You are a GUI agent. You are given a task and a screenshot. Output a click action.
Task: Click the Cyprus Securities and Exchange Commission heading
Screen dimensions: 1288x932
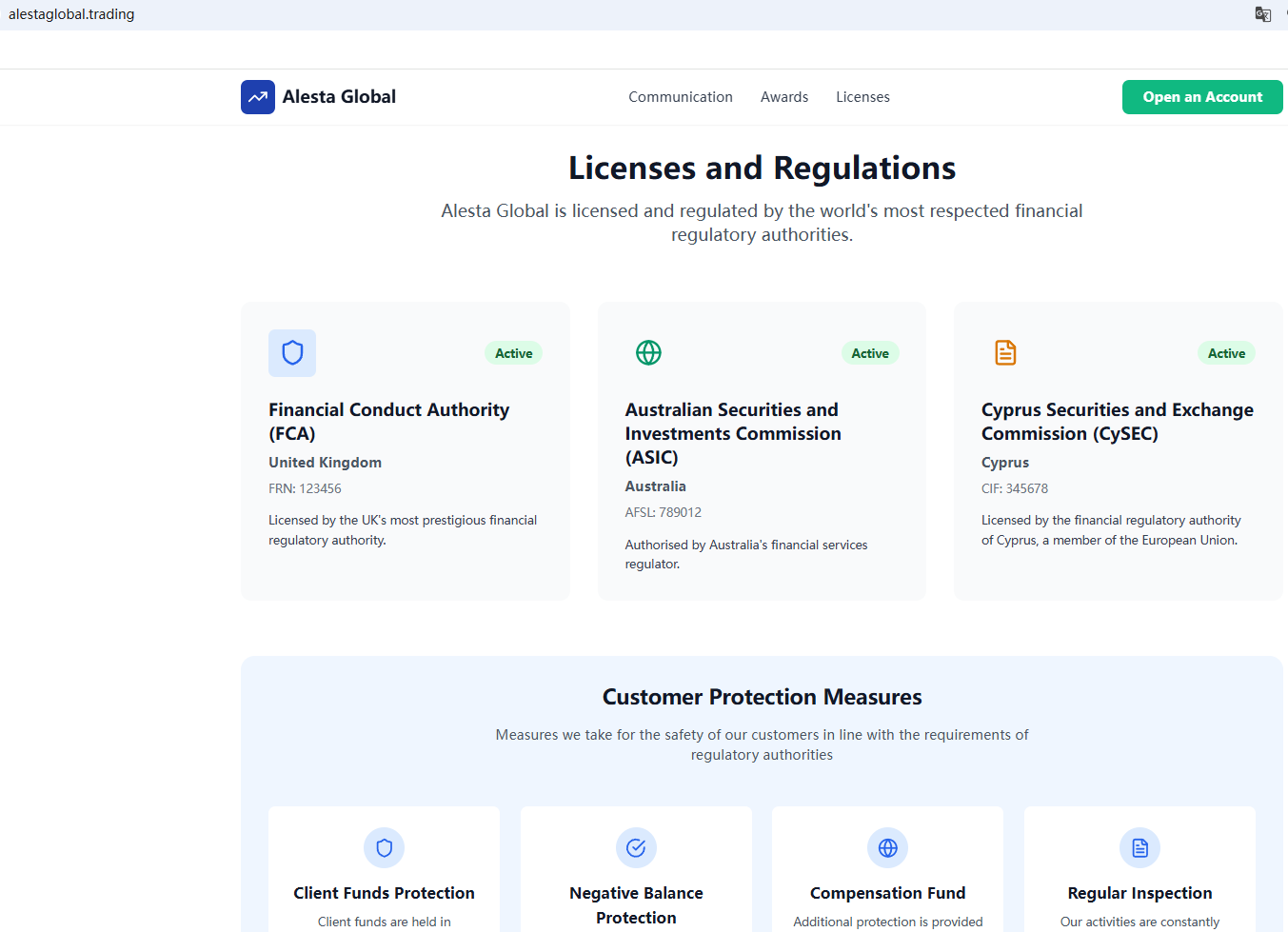point(1117,421)
